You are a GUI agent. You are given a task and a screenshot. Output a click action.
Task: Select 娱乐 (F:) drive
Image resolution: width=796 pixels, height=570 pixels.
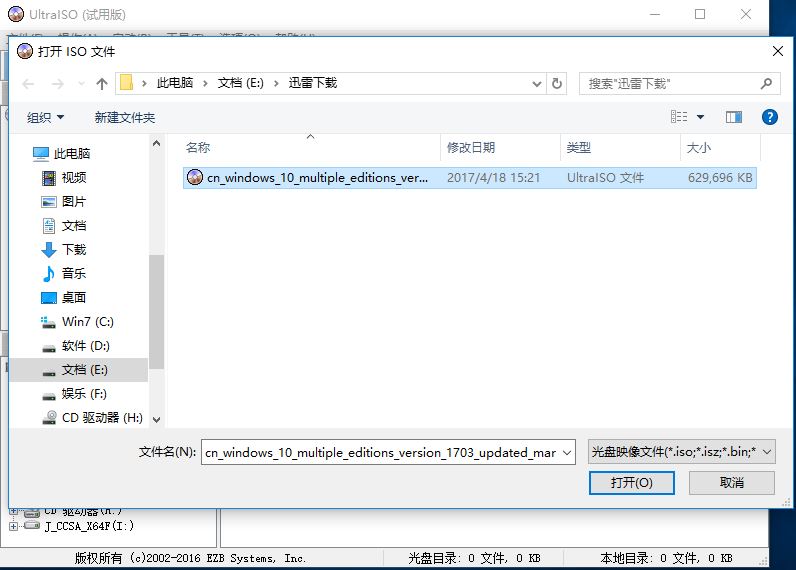point(74,394)
